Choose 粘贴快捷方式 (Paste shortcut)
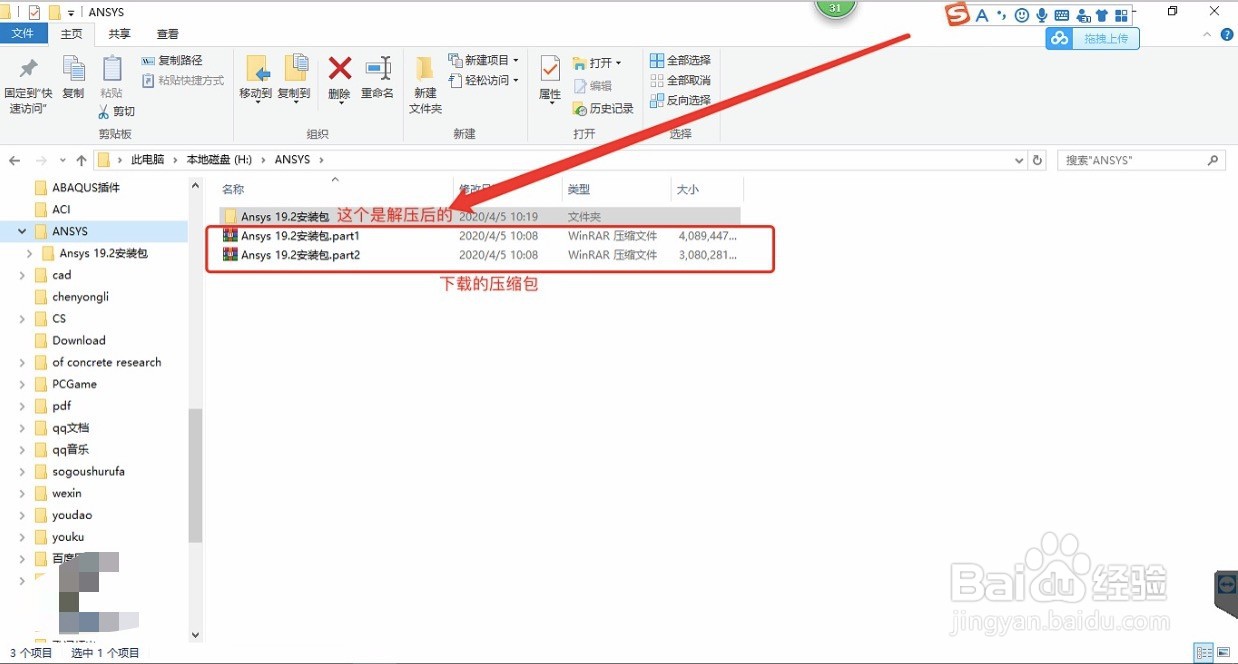1238x664 pixels. click(183, 80)
